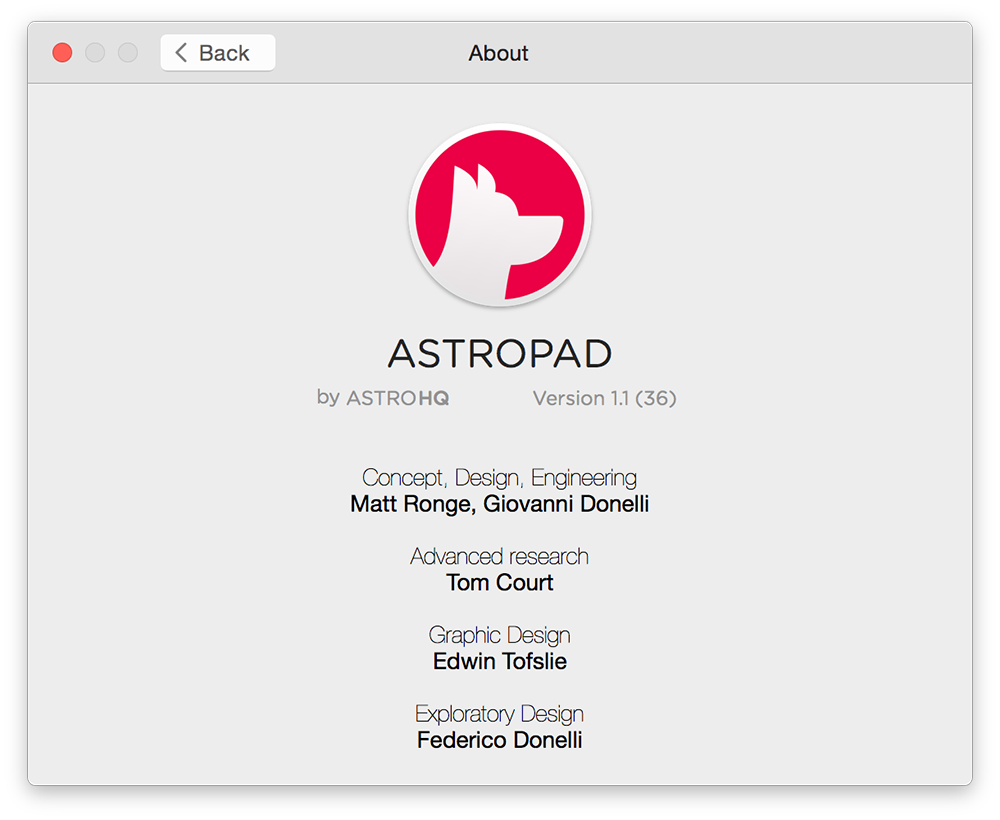Select the 'Version 1.1 (36)' text

coord(605,399)
